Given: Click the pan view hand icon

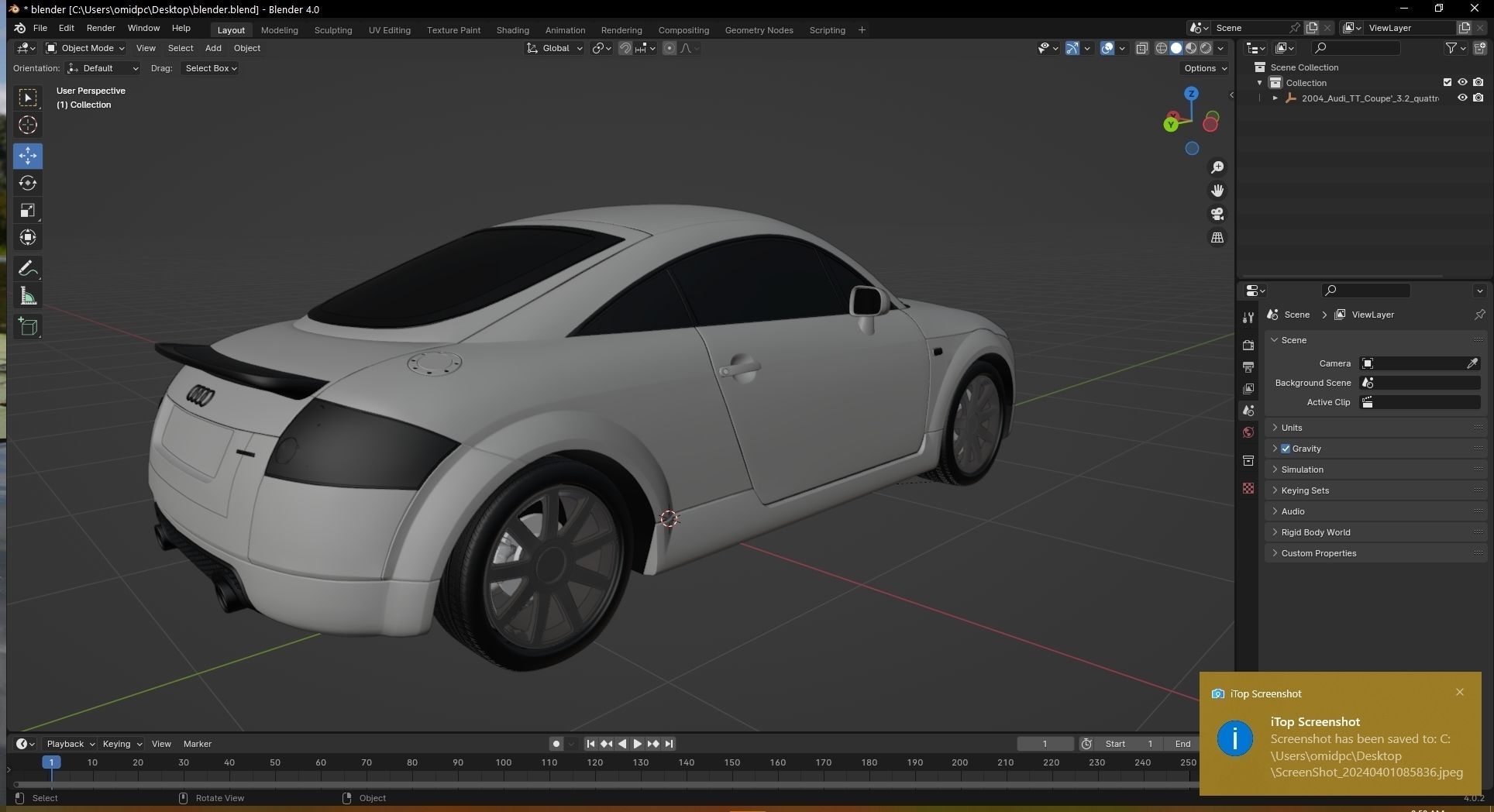Looking at the screenshot, I should tap(1217, 191).
